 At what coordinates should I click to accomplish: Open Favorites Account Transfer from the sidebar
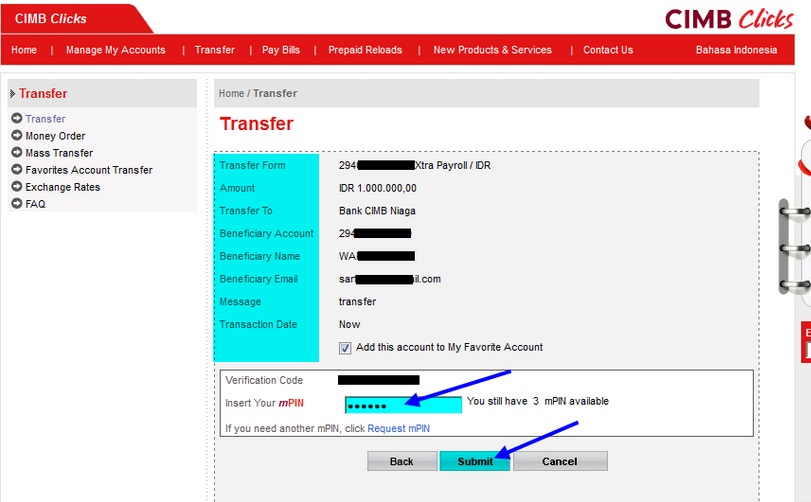89,170
